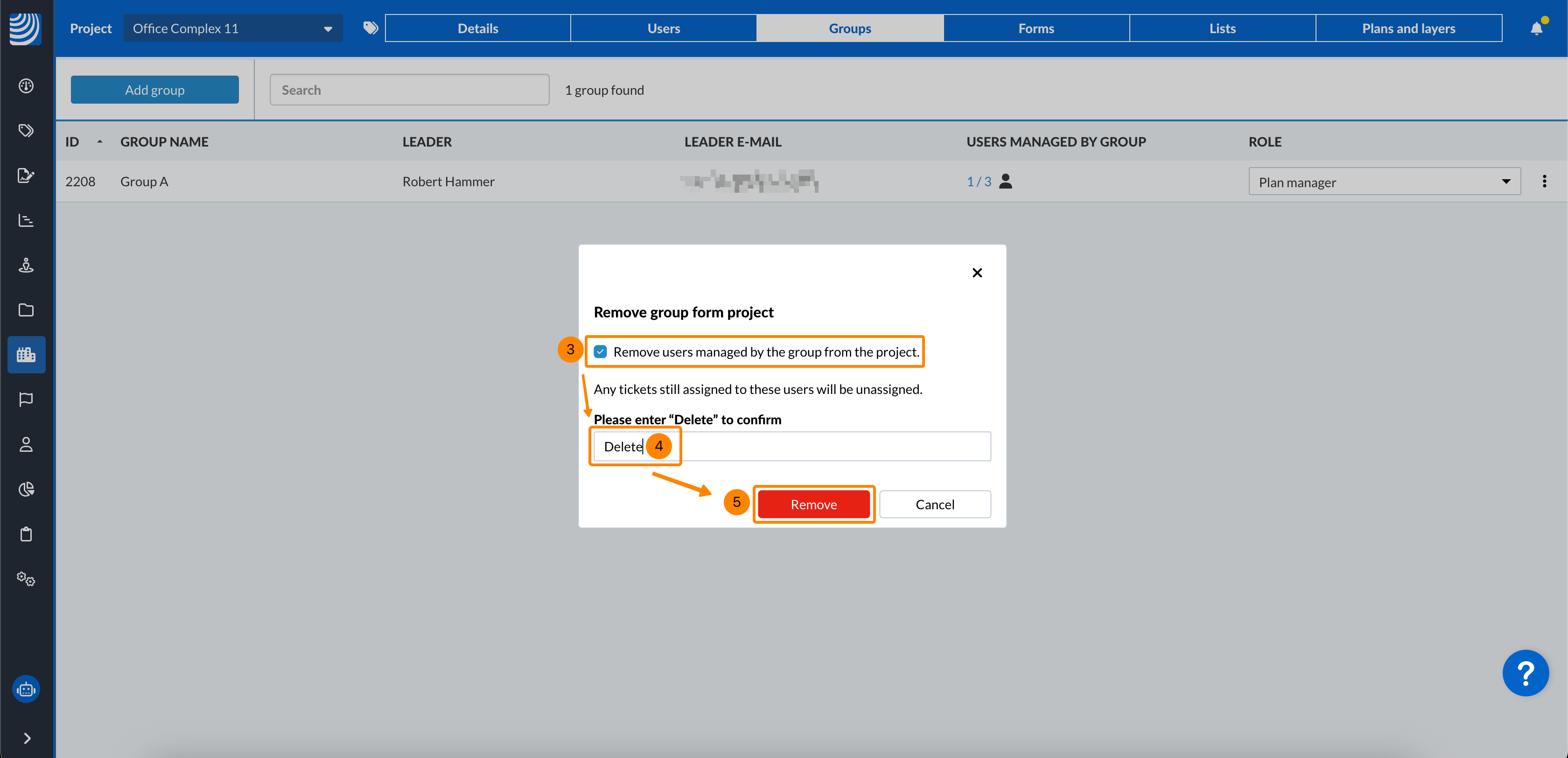The height and width of the screenshot is (758, 1568).
Task: Open the flag icon in sidebar
Action: [x=26, y=400]
